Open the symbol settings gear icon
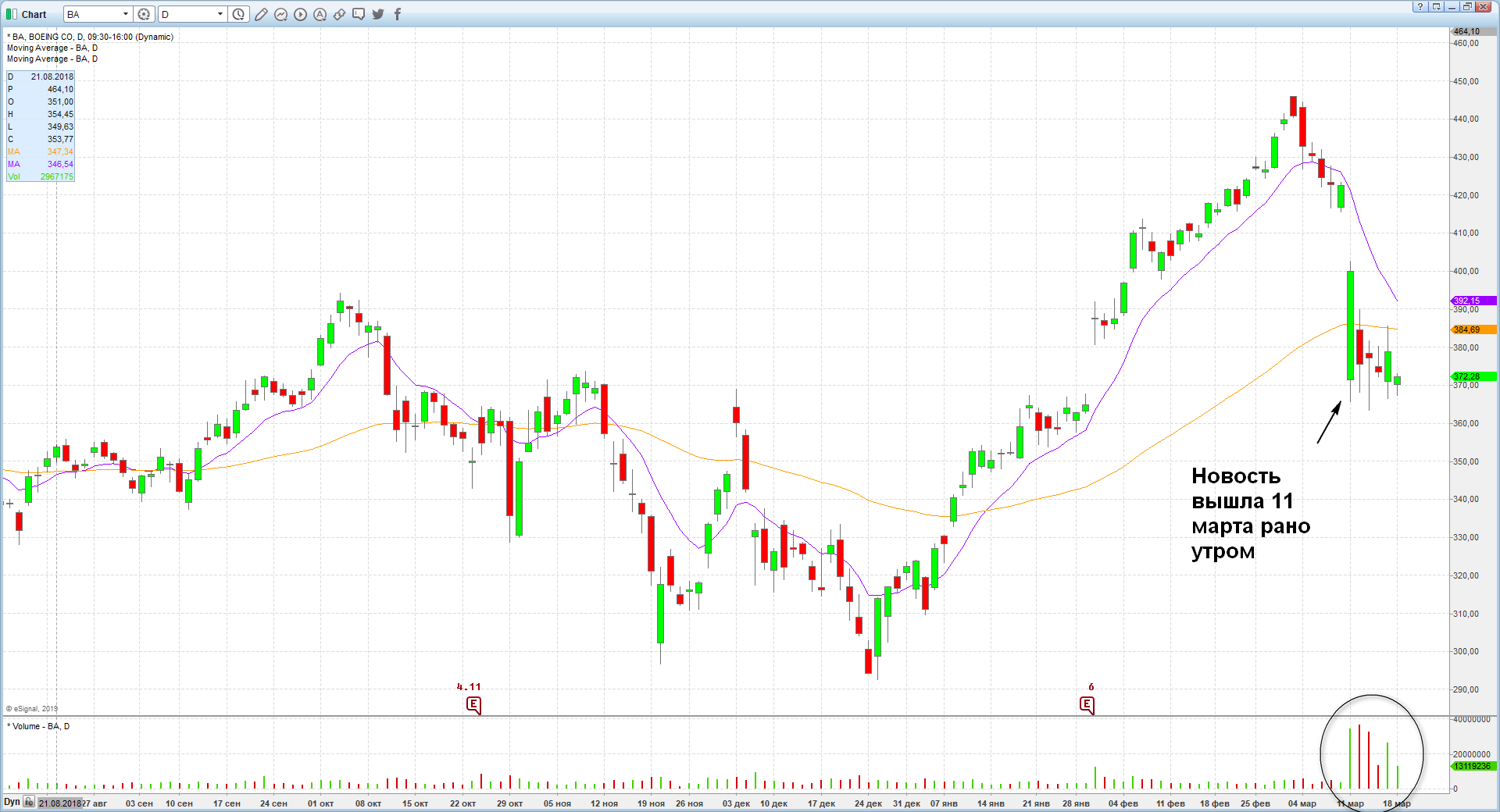The width and height of the screenshot is (1500, 812). pyautogui.click(x=144, y=14)
